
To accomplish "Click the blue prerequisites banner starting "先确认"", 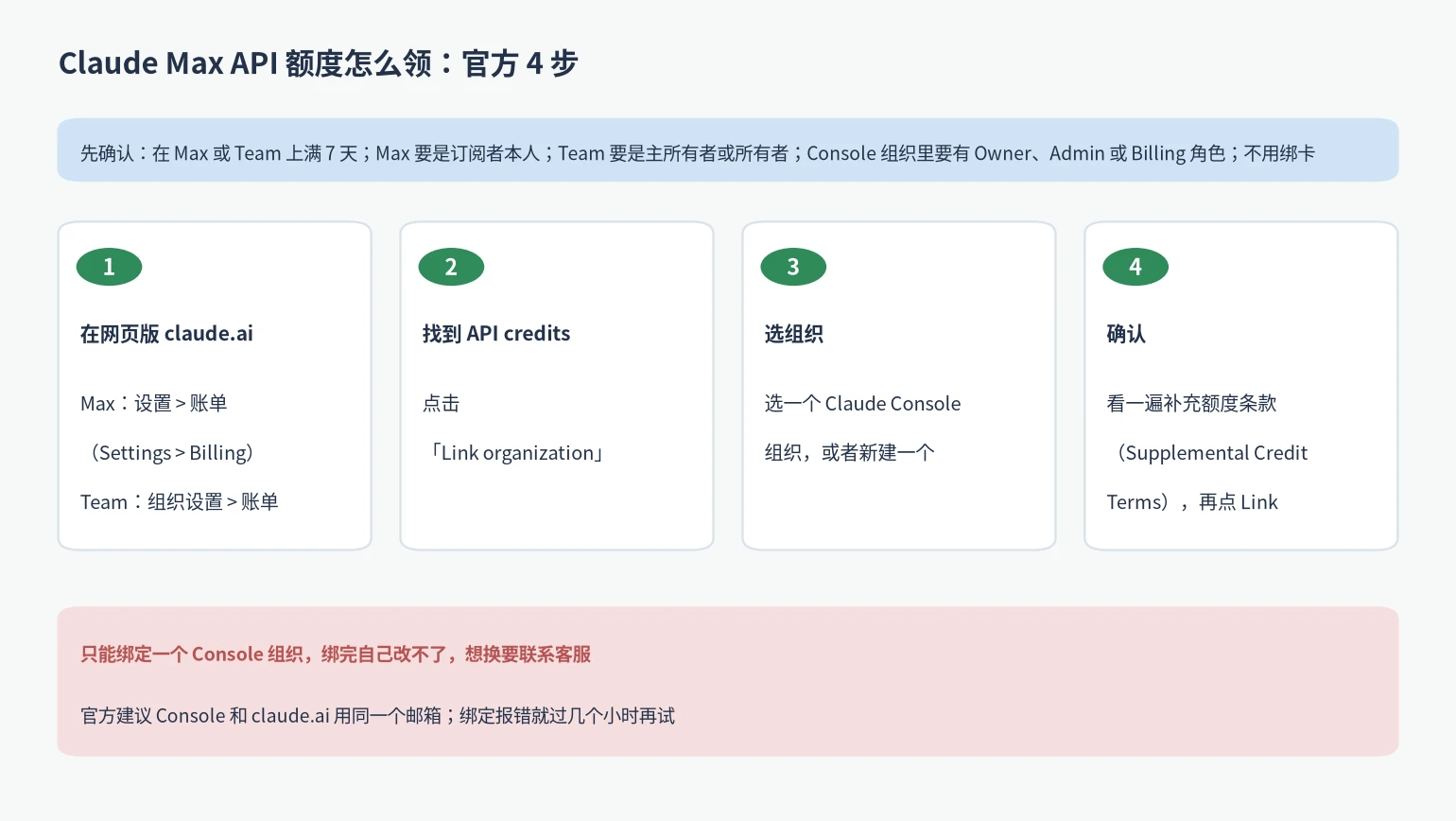I will coord(727,150).
